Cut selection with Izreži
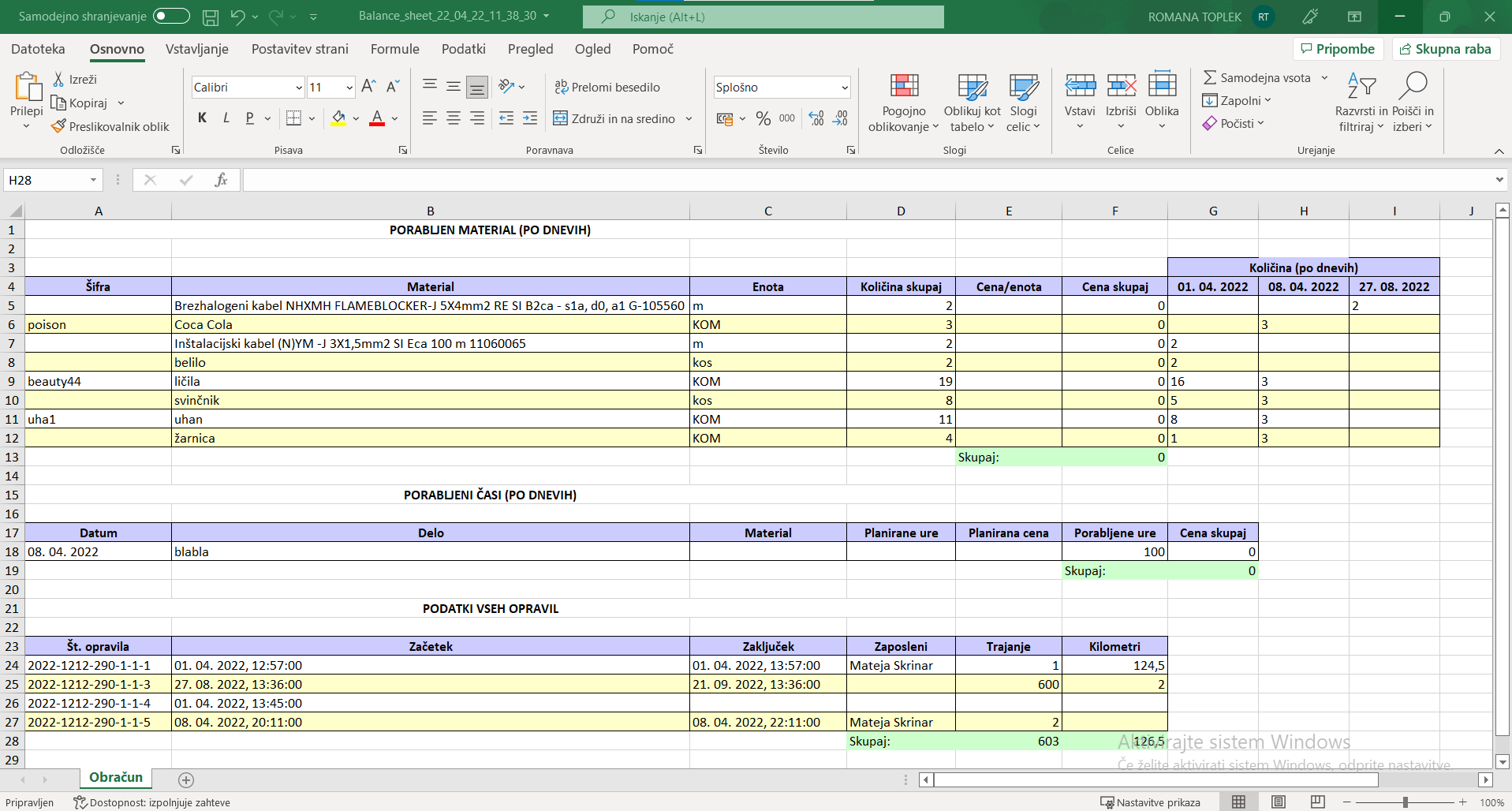Screen dimensions: 1512x811 click(x=74, y=79)
